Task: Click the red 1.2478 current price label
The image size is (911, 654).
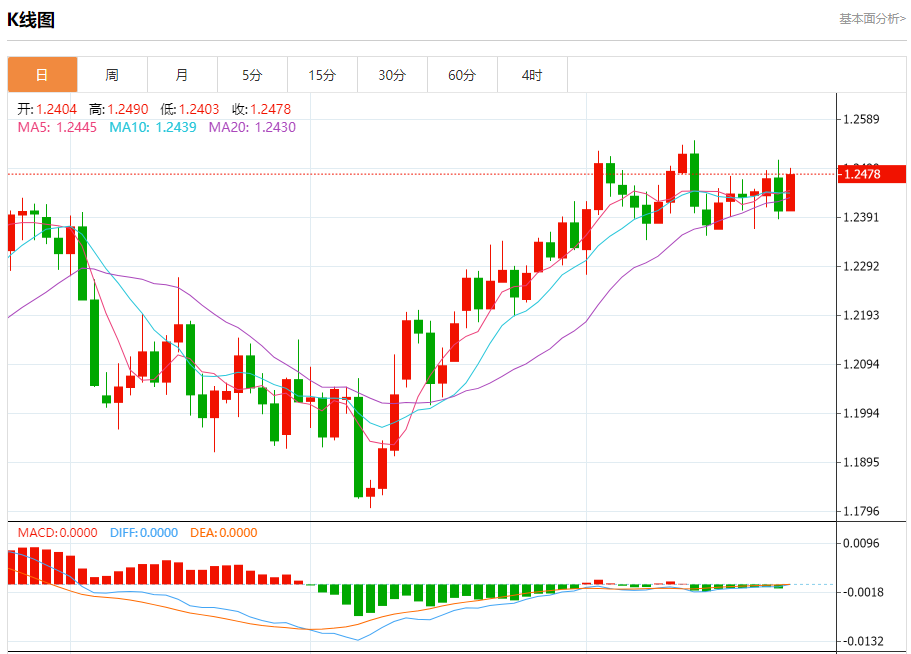Action: (x=871, y=174)
